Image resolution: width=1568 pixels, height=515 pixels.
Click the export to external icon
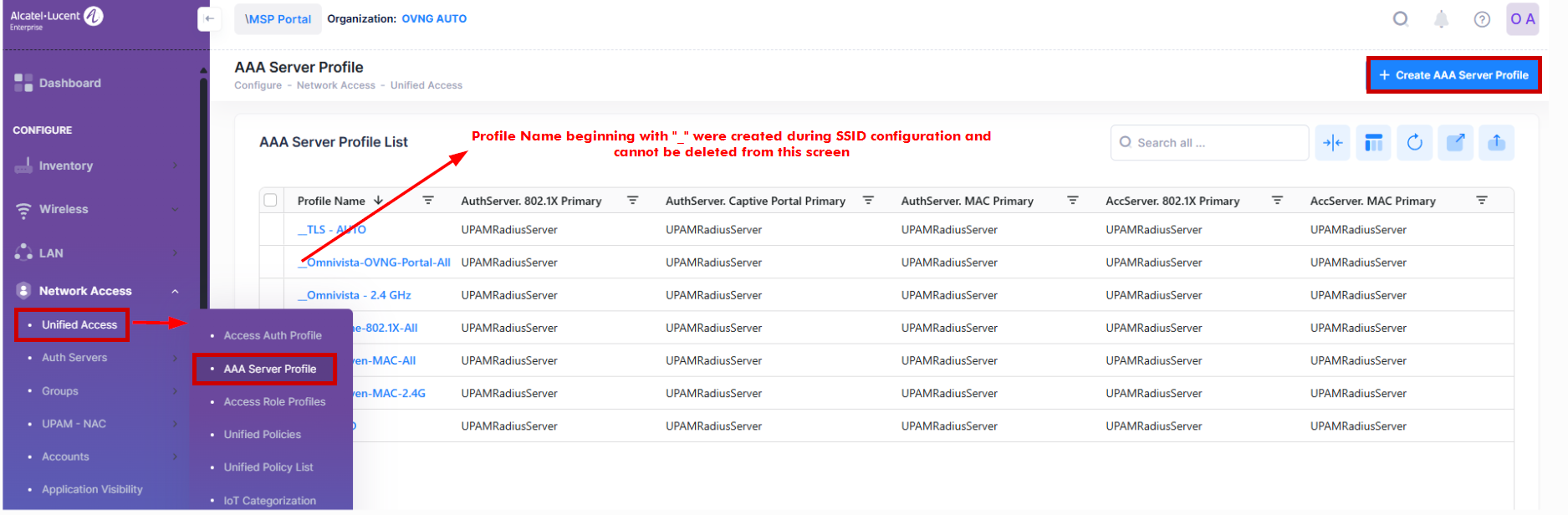1455,143
